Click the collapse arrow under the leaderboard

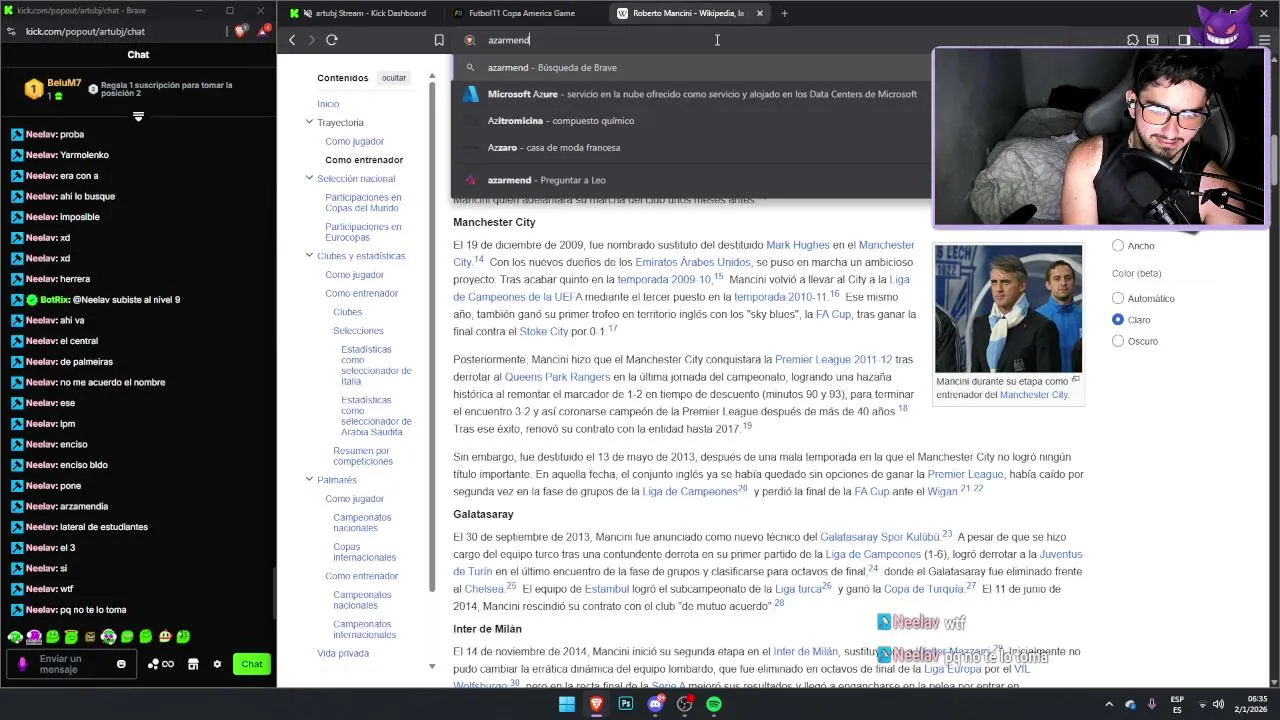point(138,116)
